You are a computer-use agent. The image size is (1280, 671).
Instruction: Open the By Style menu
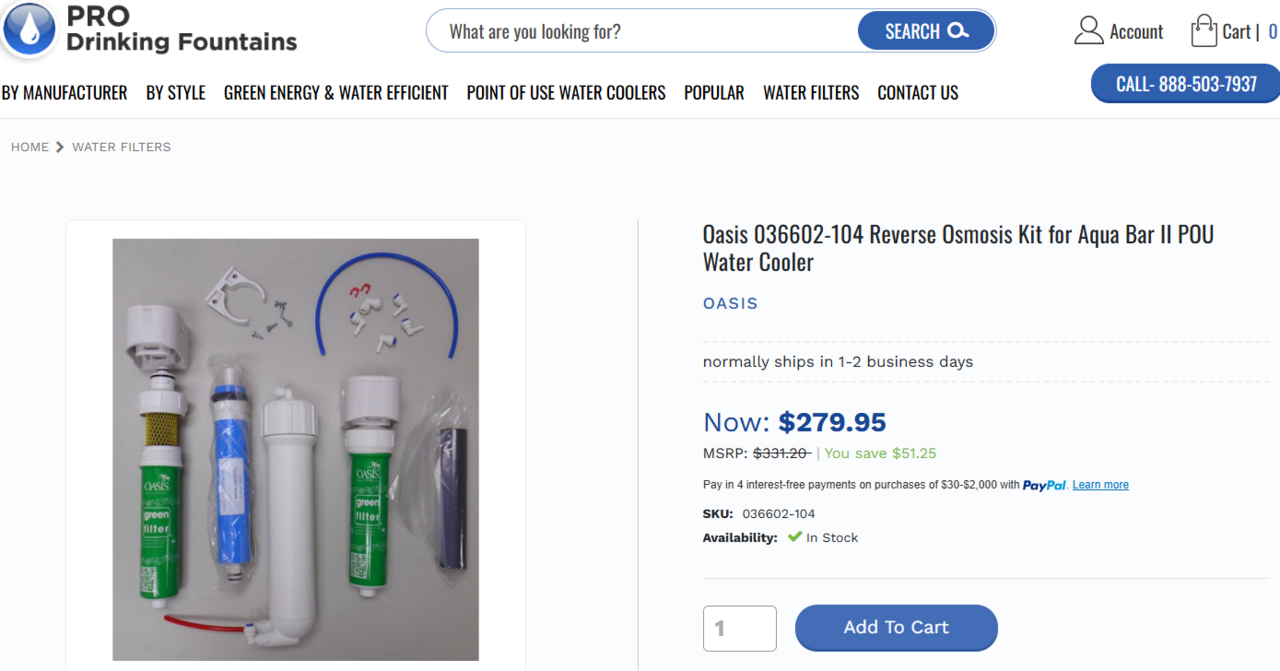(176, 93)
